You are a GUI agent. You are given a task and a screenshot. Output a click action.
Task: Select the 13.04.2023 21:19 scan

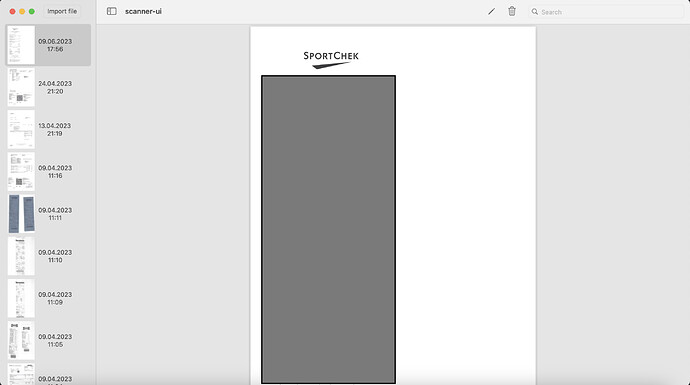point(48,130)
